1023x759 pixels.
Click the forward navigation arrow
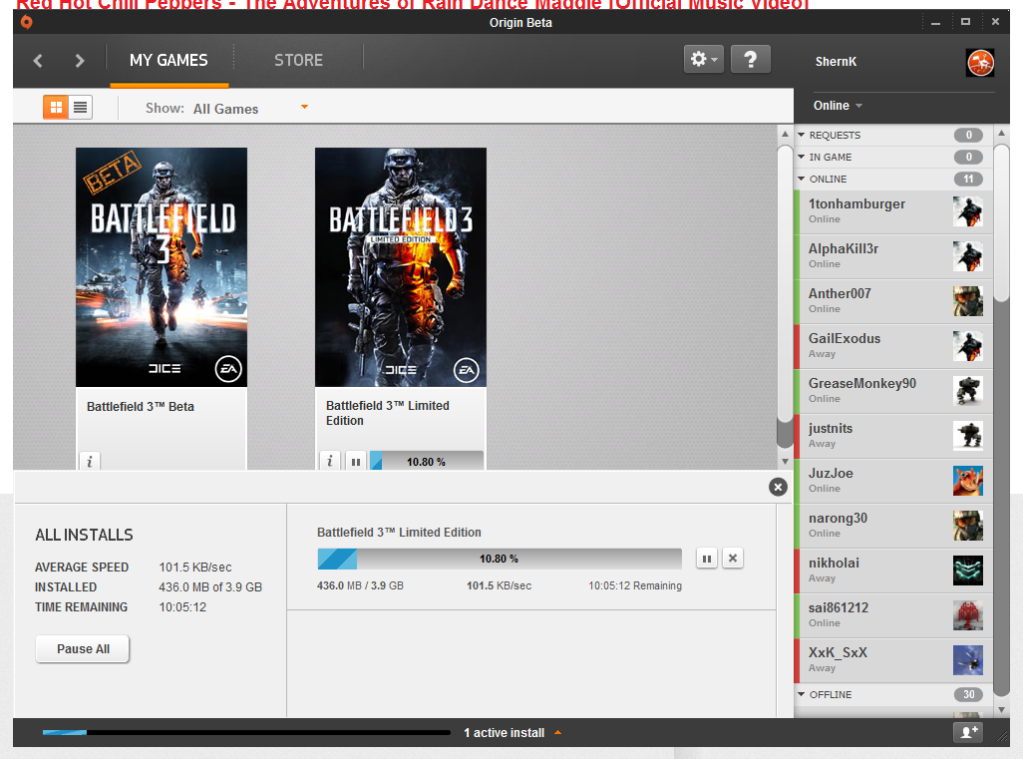(x=80, y=61)
